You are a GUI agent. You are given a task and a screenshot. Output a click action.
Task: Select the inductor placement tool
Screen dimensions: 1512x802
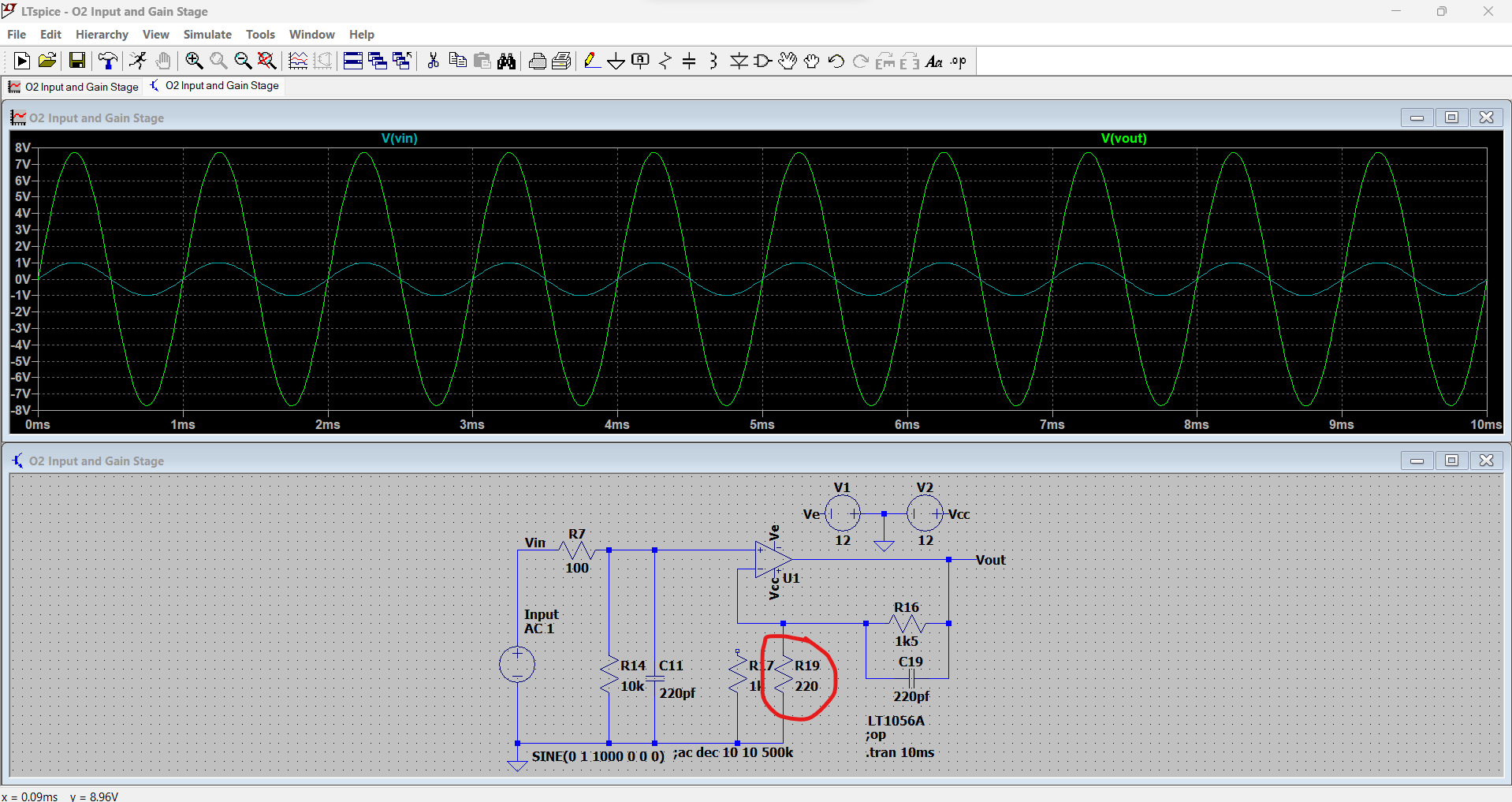pos(713,61)
